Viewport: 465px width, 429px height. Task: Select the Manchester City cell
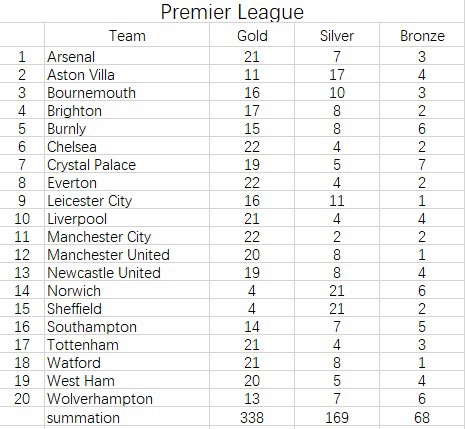click(x=127, y=236)
